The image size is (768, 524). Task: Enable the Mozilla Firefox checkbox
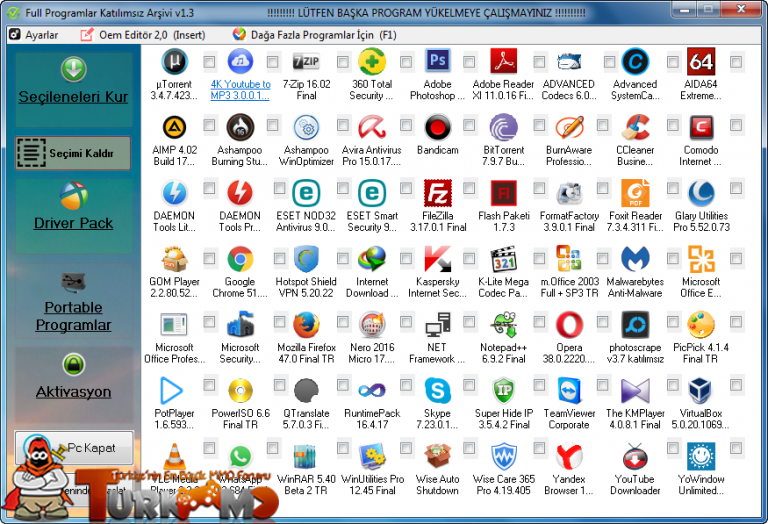click(x=343, y=321)
